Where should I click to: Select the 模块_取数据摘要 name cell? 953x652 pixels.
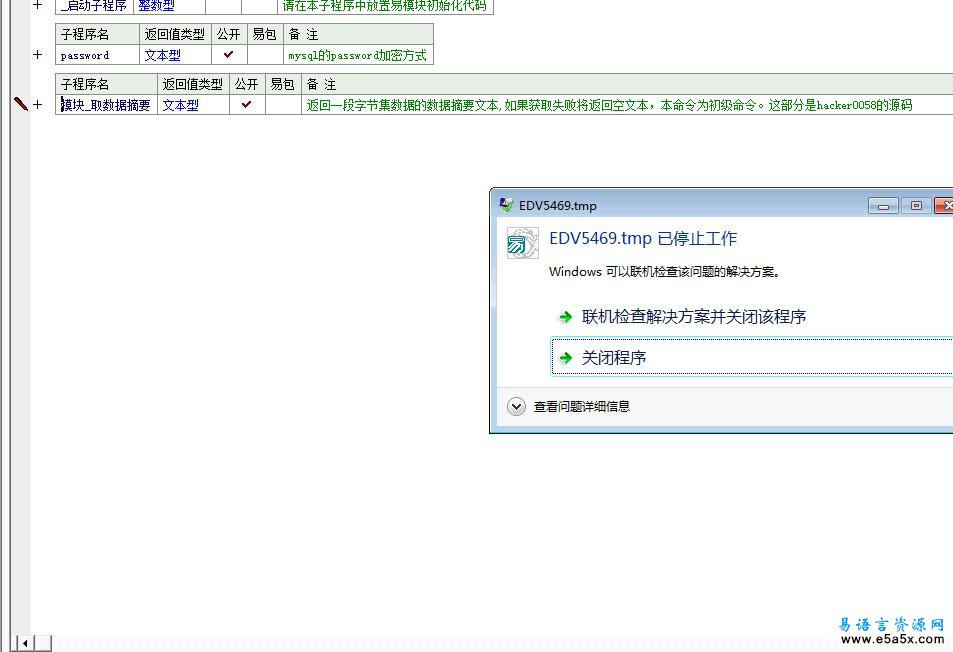click(106, 105)
